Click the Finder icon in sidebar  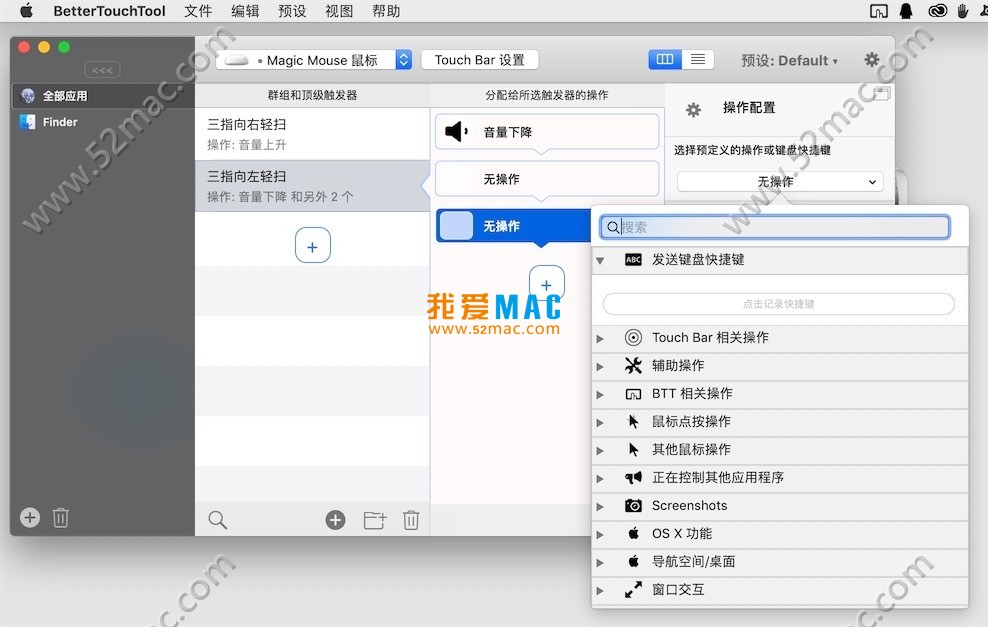tap(28, 122)
